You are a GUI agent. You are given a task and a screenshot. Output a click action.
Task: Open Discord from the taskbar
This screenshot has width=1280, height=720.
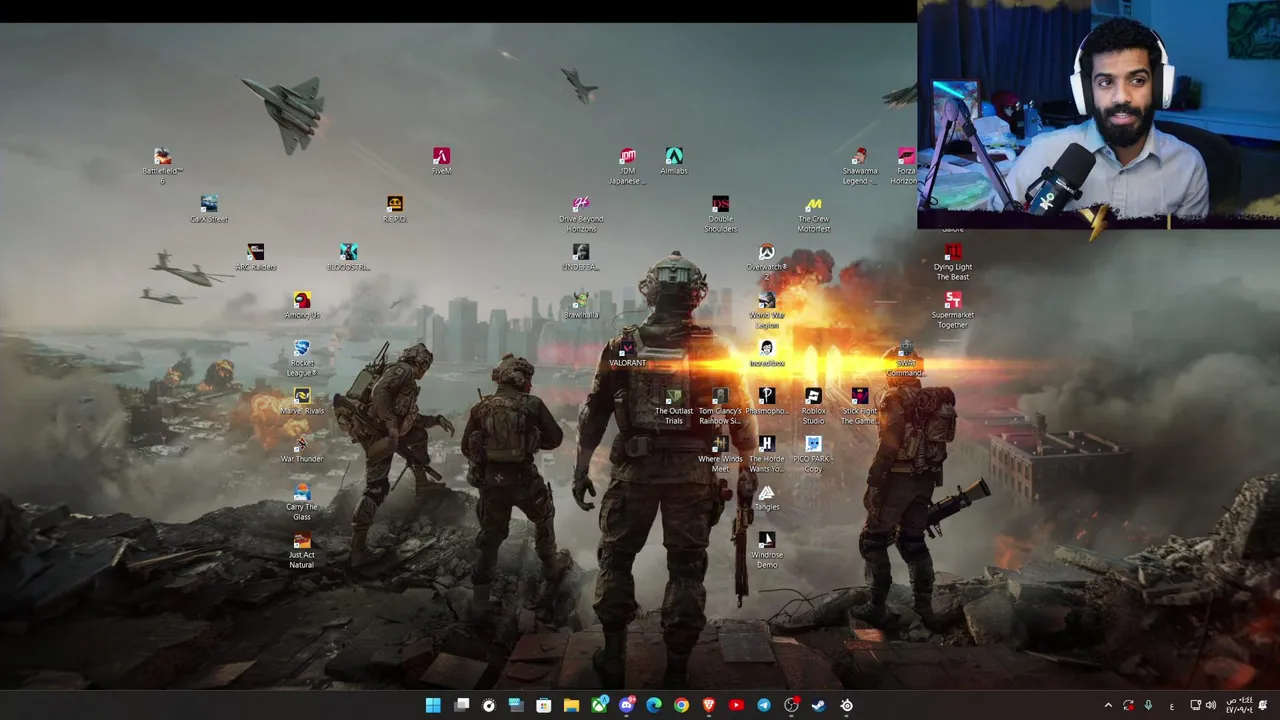[x=626, y=705]
